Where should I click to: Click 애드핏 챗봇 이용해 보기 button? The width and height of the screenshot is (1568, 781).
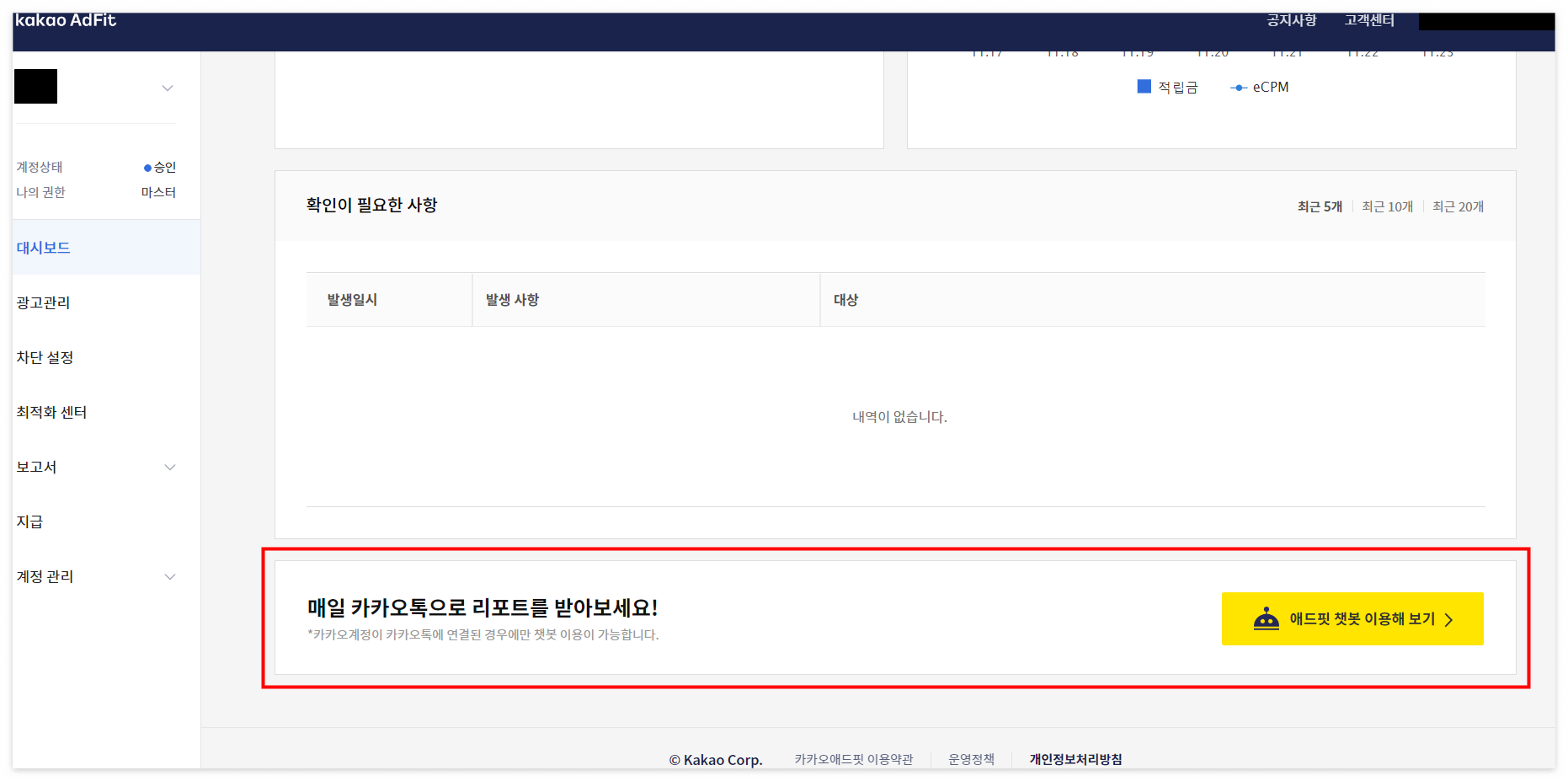1352,618
